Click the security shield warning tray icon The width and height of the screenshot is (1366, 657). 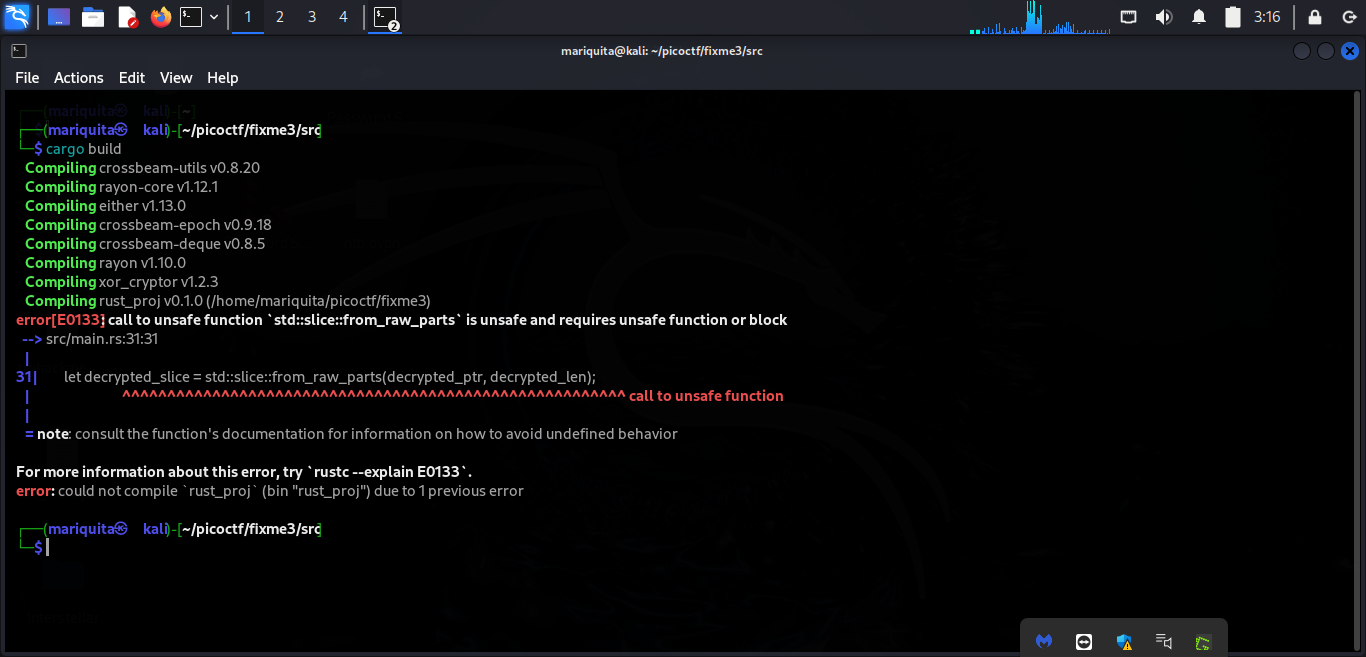(x=1124, y=641)
